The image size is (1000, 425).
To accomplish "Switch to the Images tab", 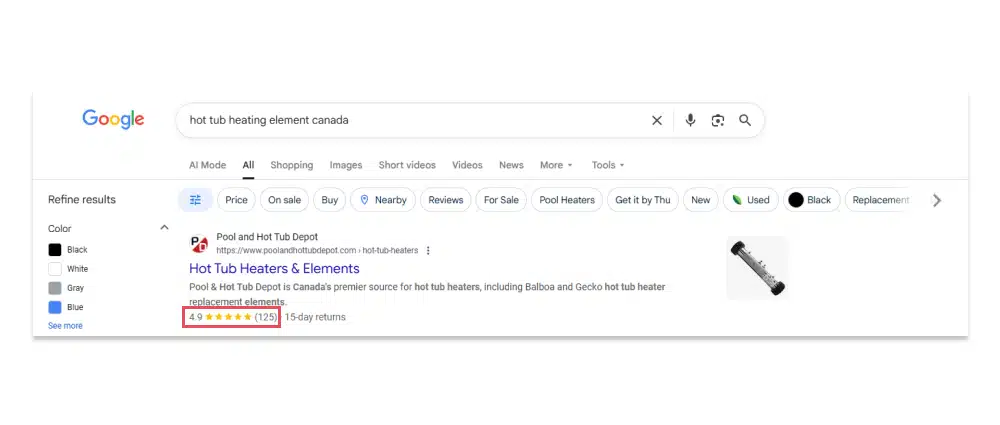I will coord(346,165).
